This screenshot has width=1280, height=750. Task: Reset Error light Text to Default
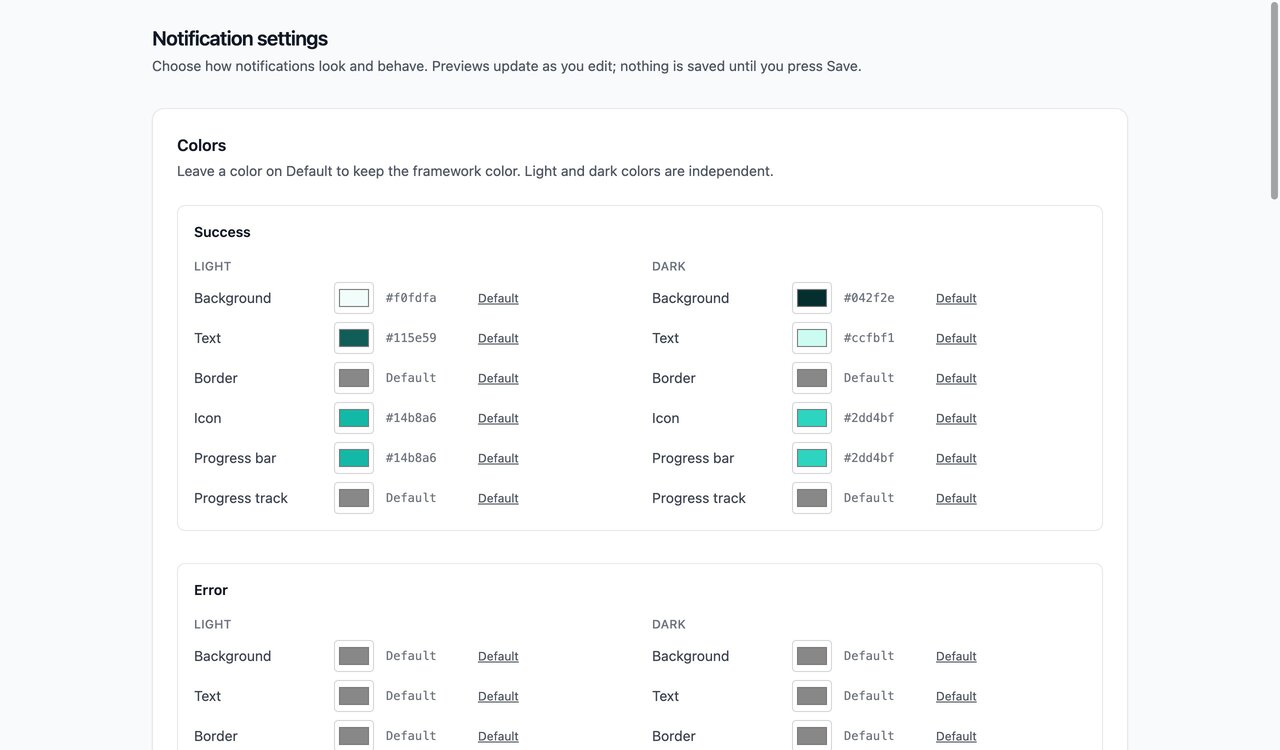coord(498,696)
